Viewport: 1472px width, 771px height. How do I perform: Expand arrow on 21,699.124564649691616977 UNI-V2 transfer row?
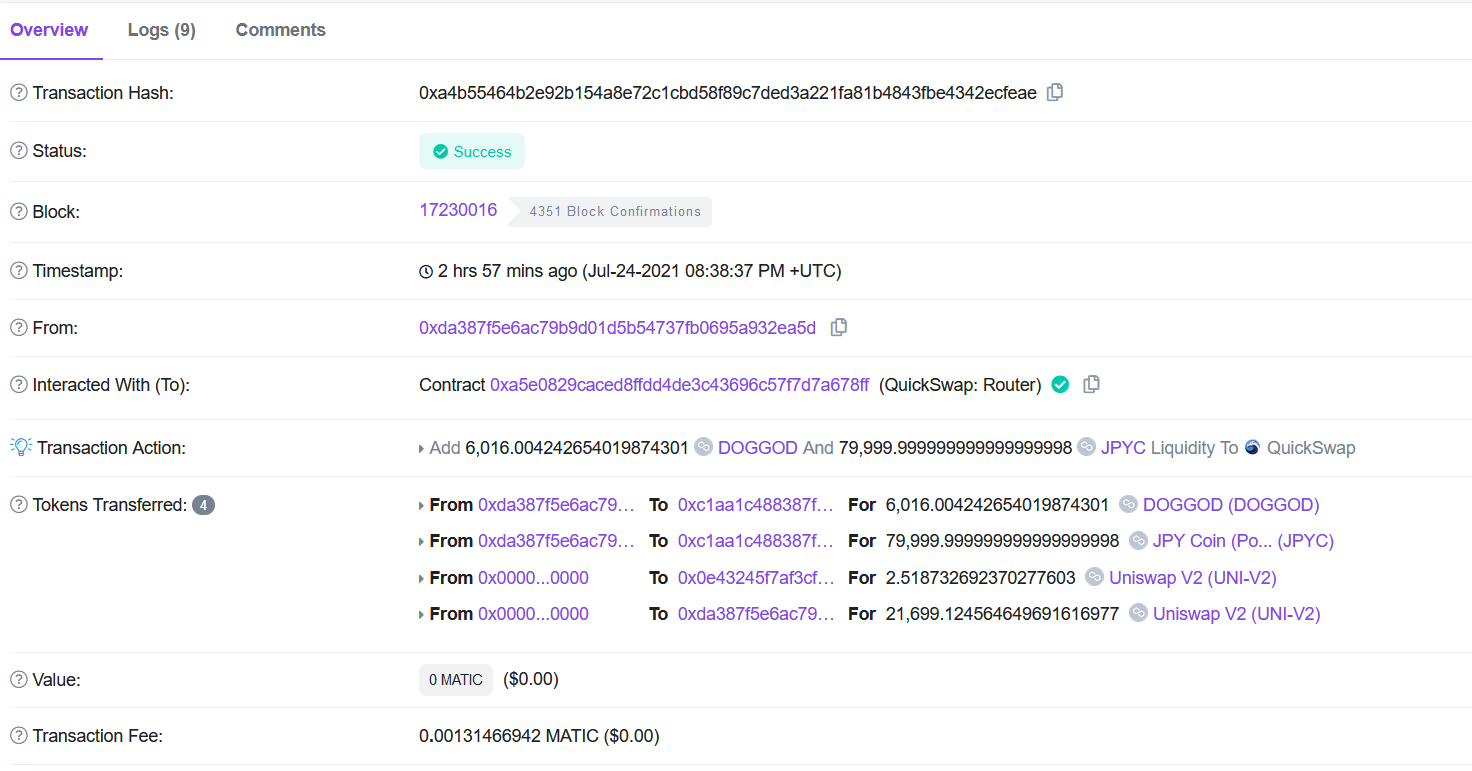tap(421, 615)
